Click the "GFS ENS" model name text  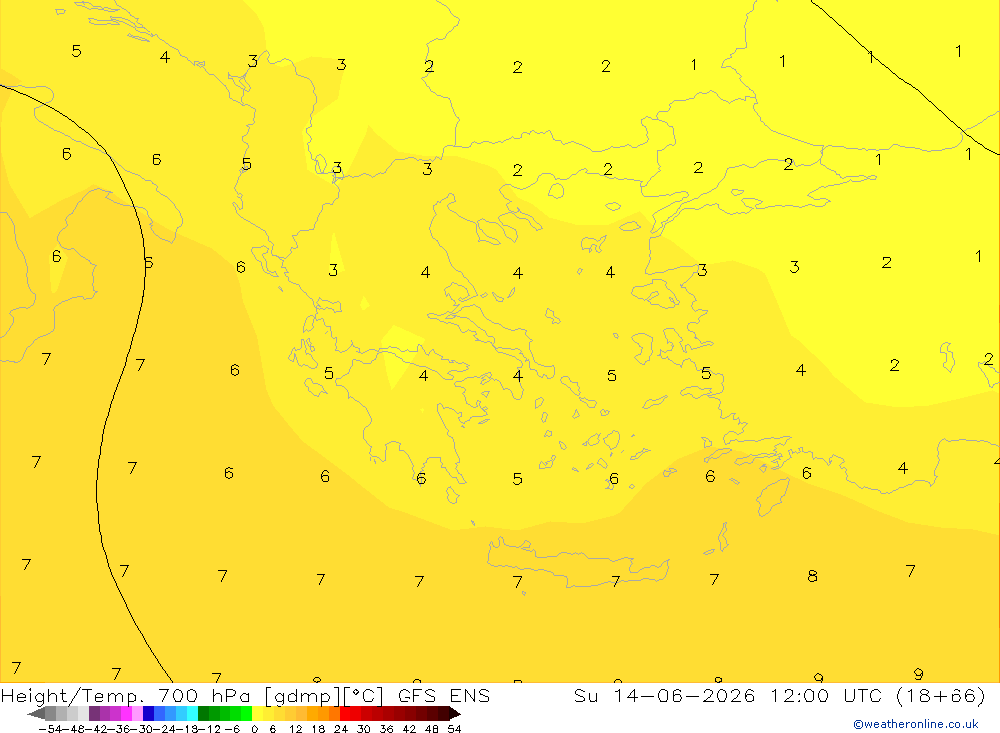[x=444, y=695]
